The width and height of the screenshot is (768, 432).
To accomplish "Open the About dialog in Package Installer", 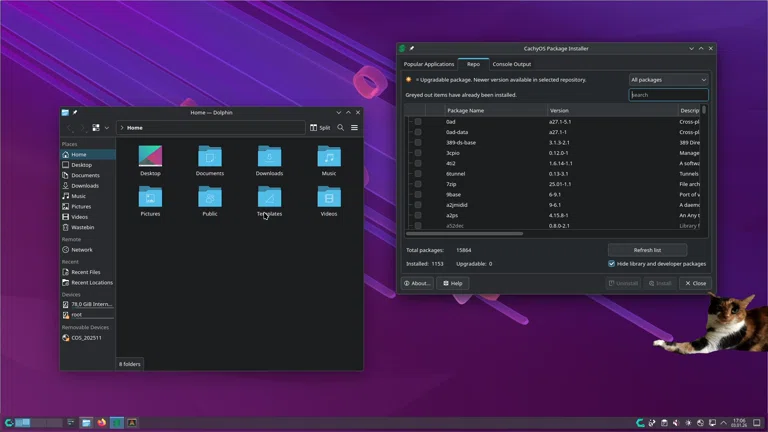I will pos(417,283).
